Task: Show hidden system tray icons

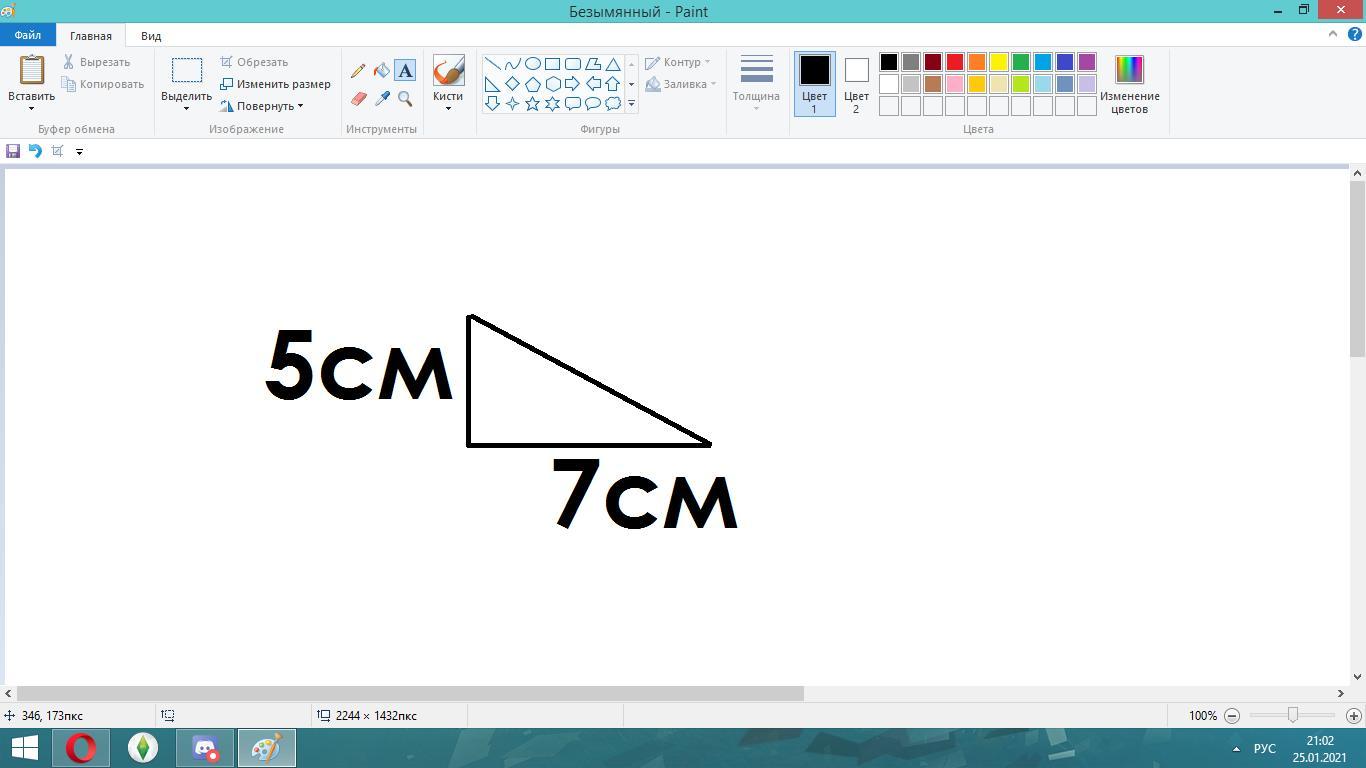Action: tap(1236, 749)
